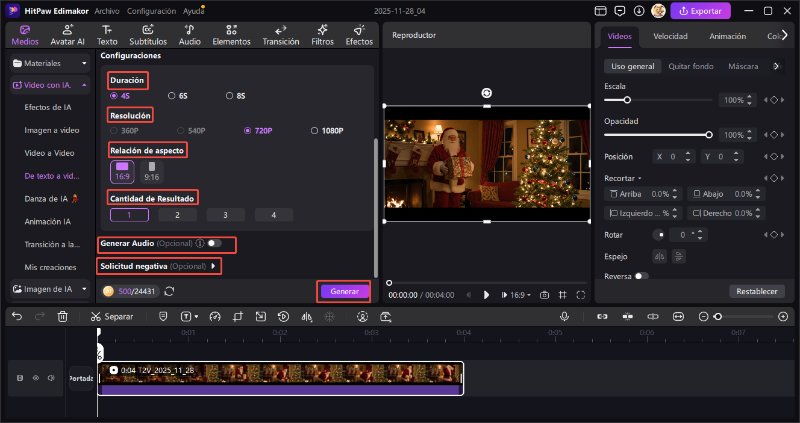Open the Texto tool
Viewport: 800px width, 423px height.
[x=107, y=35]
